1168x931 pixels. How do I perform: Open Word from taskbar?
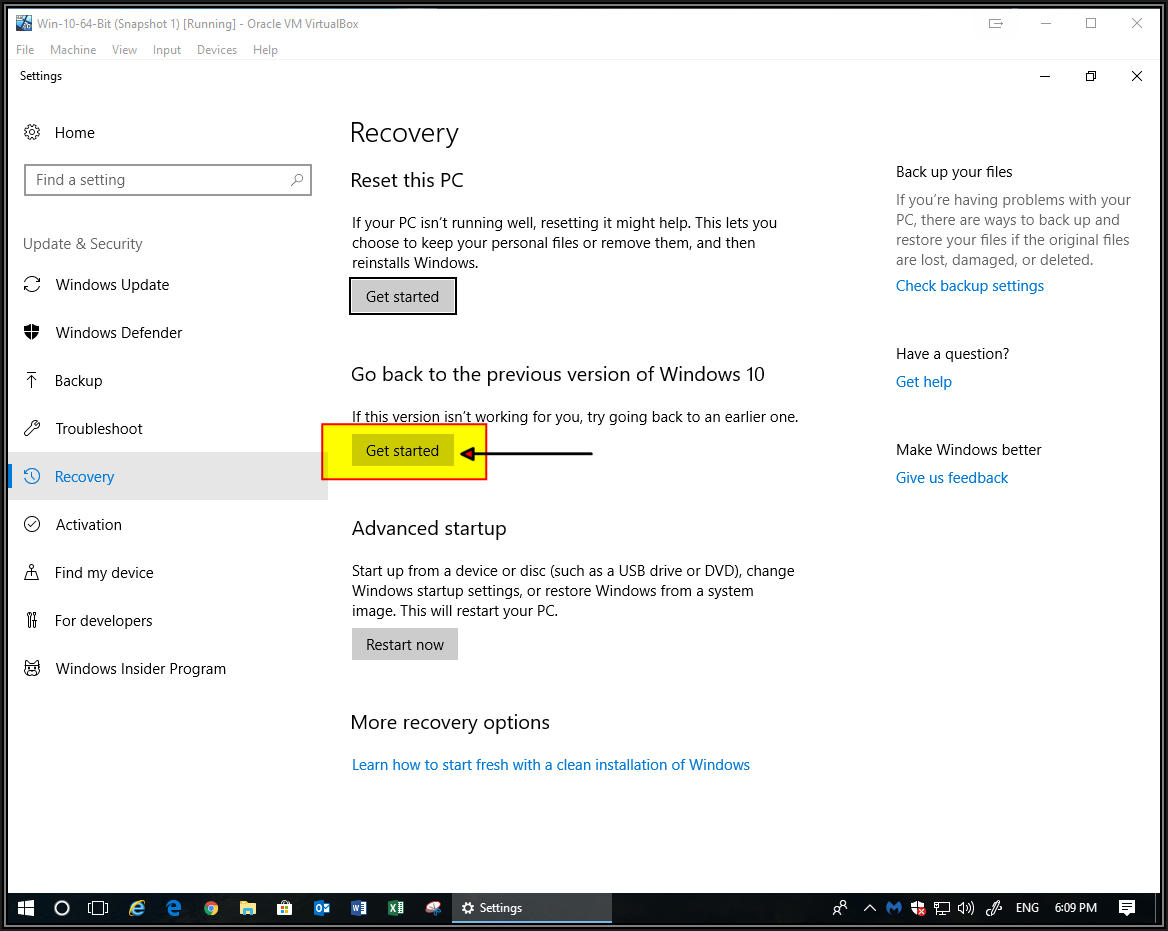(x=358, y=908)
